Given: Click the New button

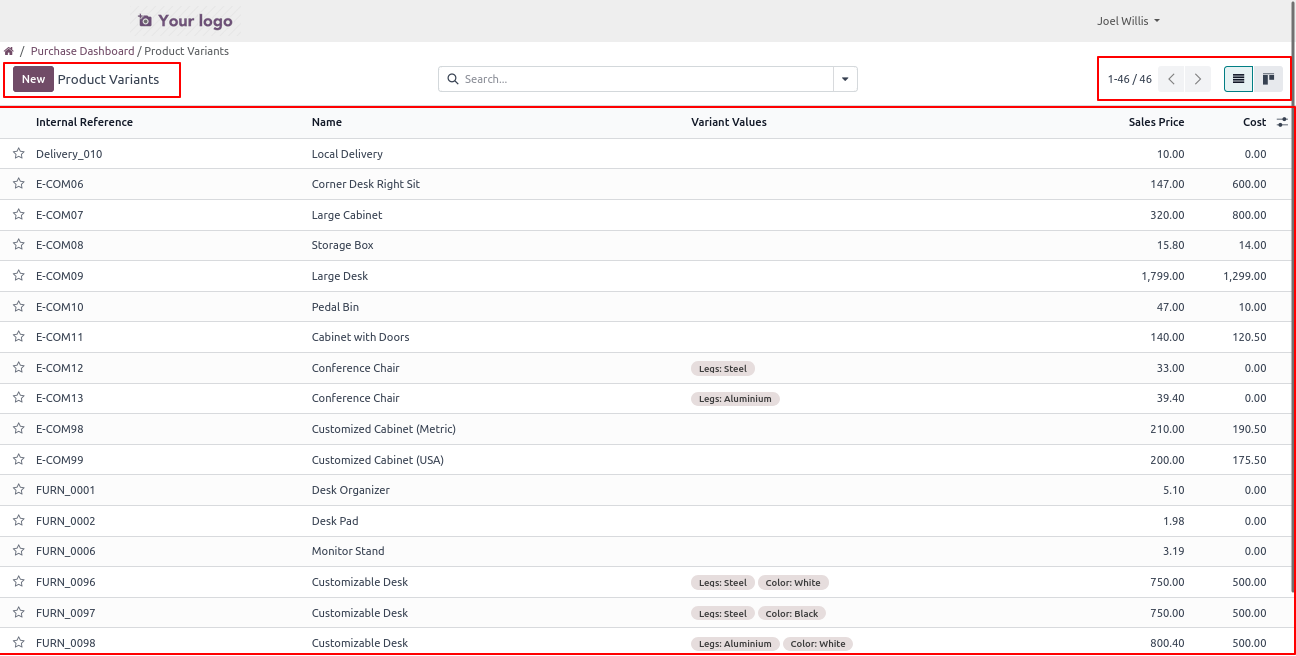Looking at the screenshot, I should (33, 79).
